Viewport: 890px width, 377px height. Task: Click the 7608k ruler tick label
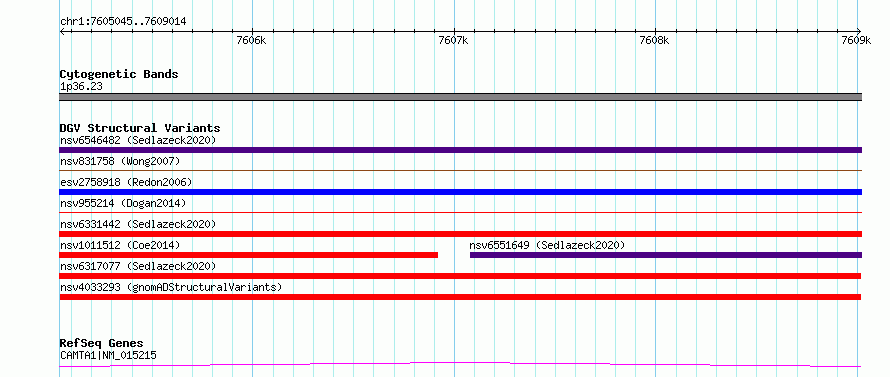click(x=654, y=40)
